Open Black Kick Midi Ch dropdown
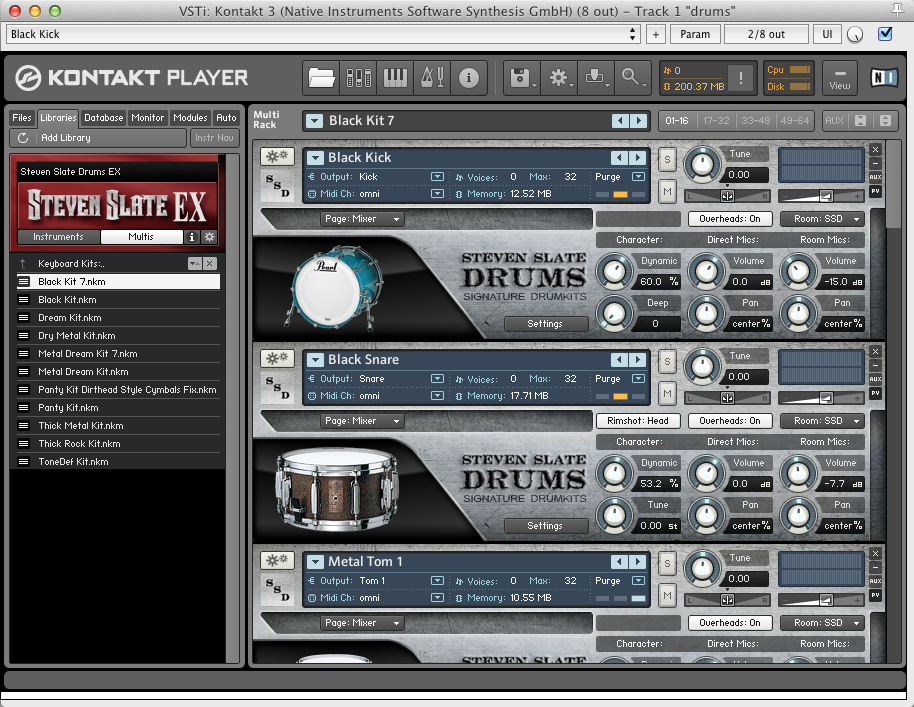914x707 pixels. click(437, 194)
